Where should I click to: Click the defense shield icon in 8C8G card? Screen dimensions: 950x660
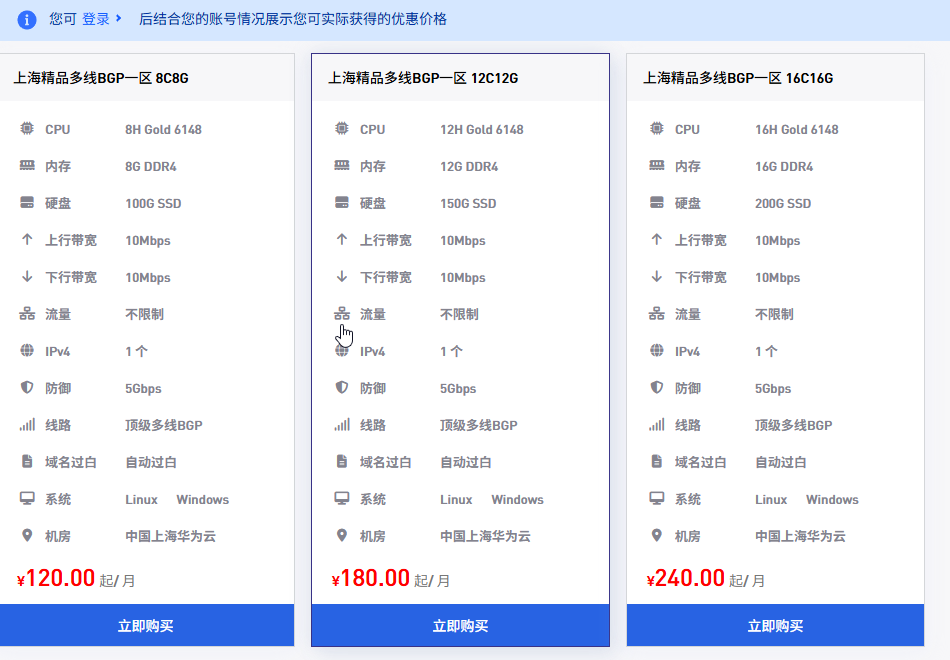(27, 388)
